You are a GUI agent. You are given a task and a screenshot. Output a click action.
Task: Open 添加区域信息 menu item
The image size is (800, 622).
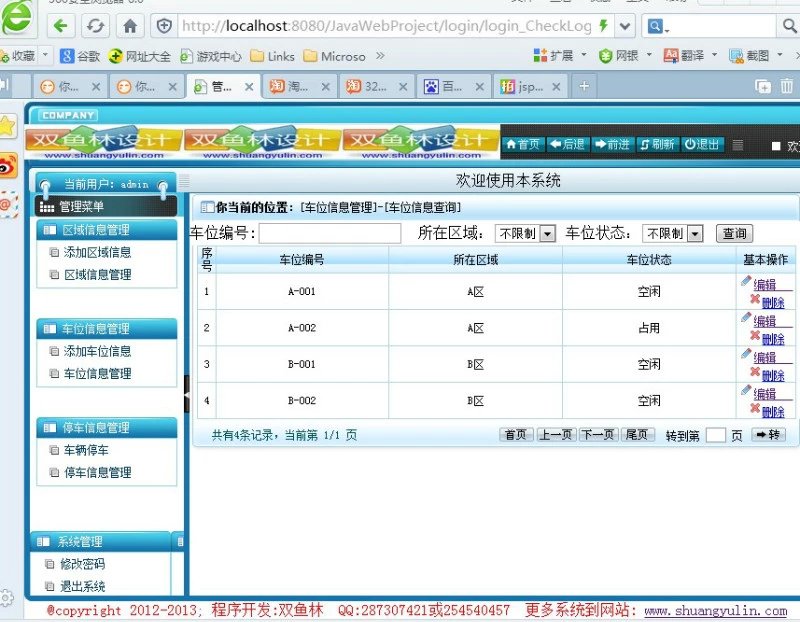pos(97,252)
